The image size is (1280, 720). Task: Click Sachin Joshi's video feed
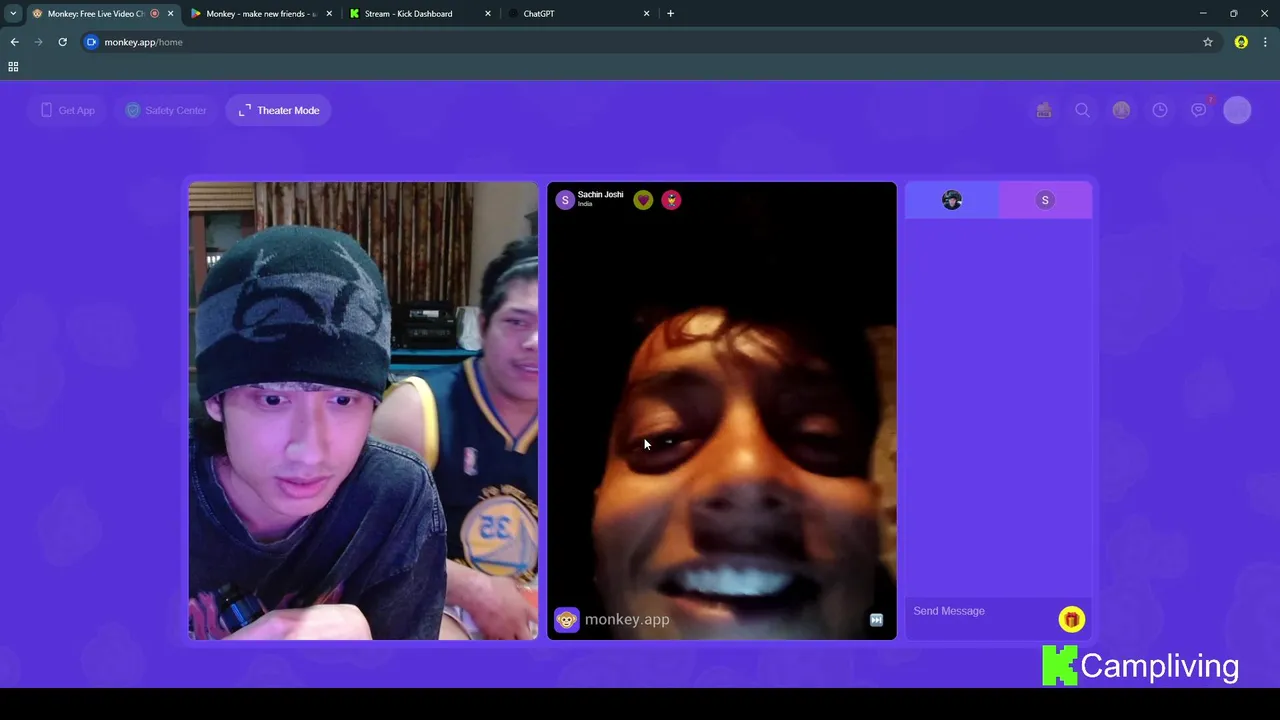[x=722, y=411]
